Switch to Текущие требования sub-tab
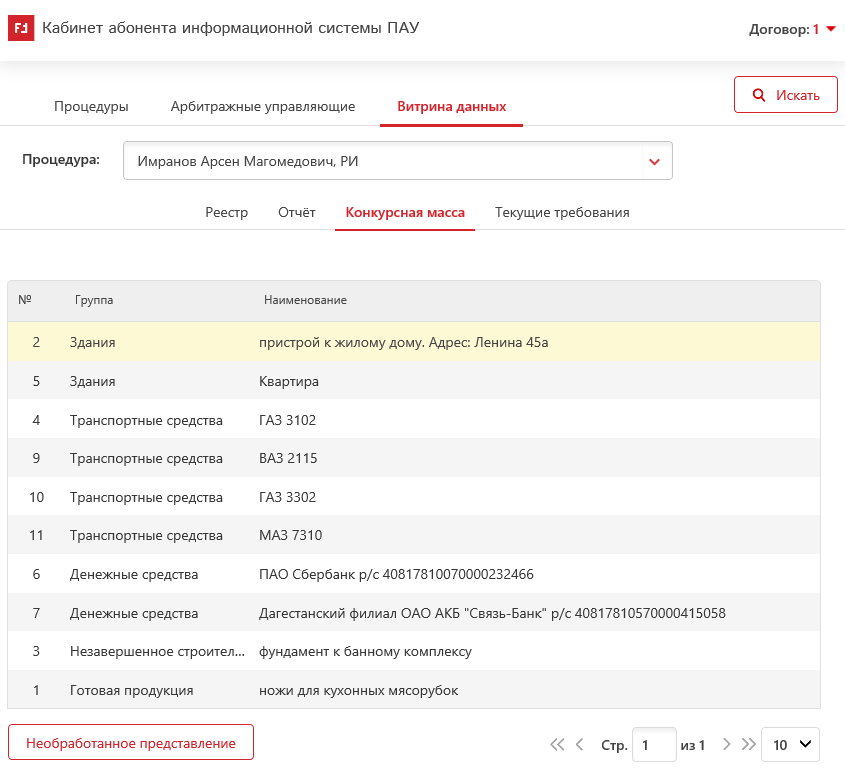Viewport: 845px width, 769px height. [562, 212]
